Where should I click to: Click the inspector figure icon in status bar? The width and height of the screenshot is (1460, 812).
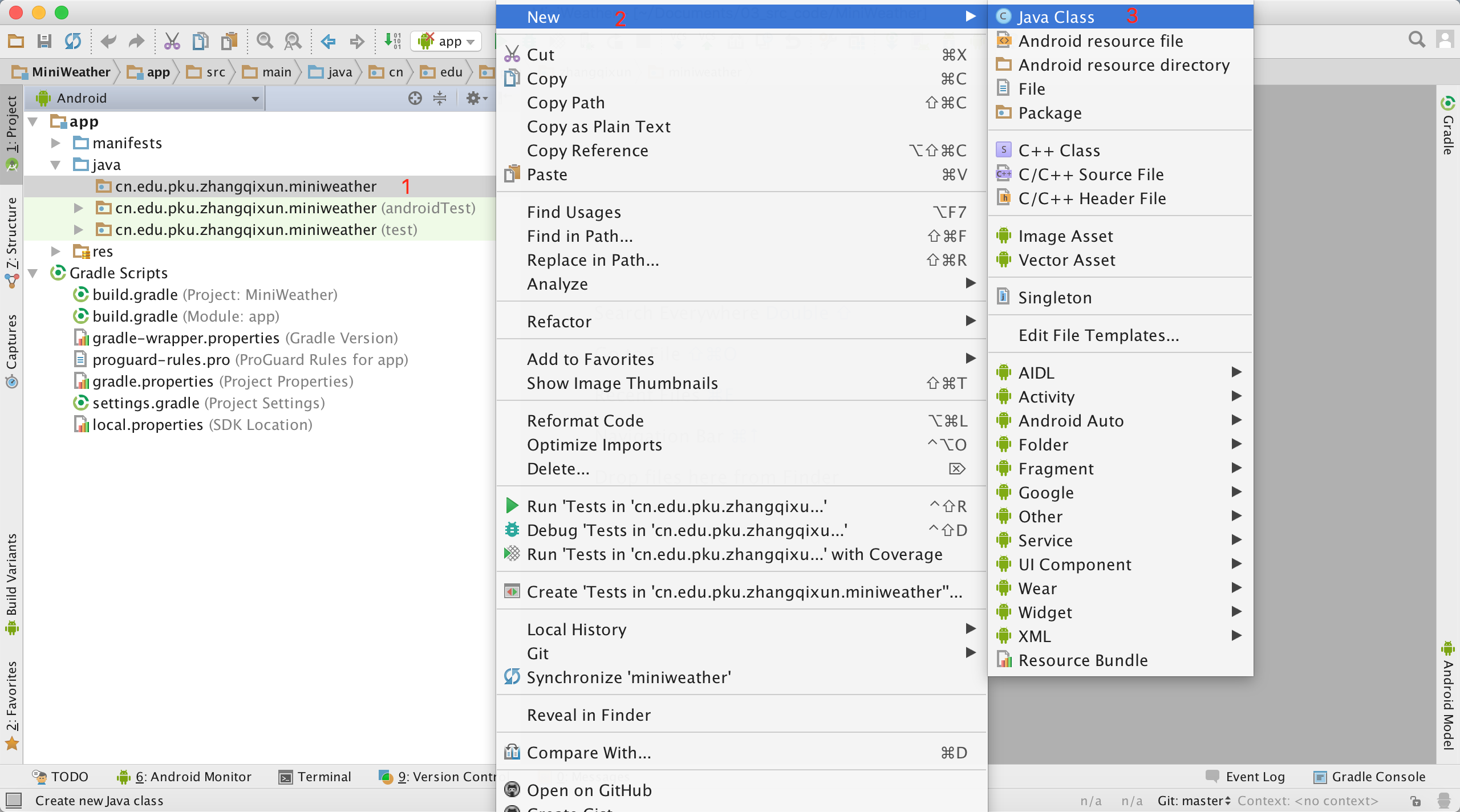(x=1444, y=801)
